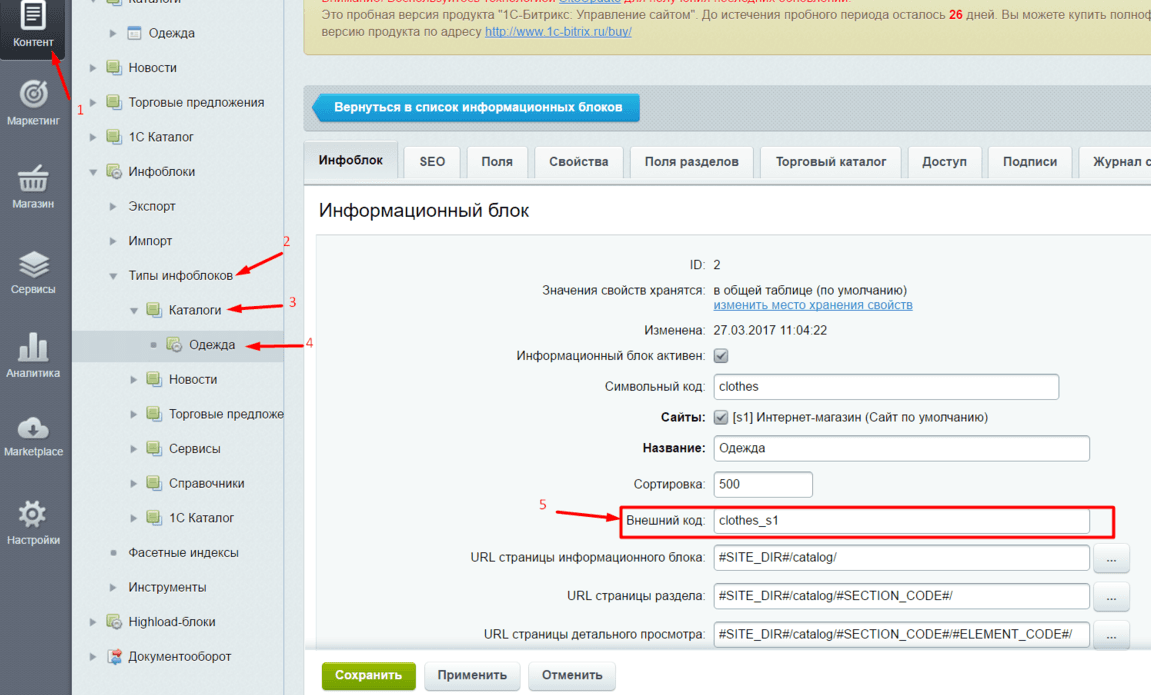1151x695 pixels.
Task: Click the green Сохранить button
Action: tap(368, 675)
